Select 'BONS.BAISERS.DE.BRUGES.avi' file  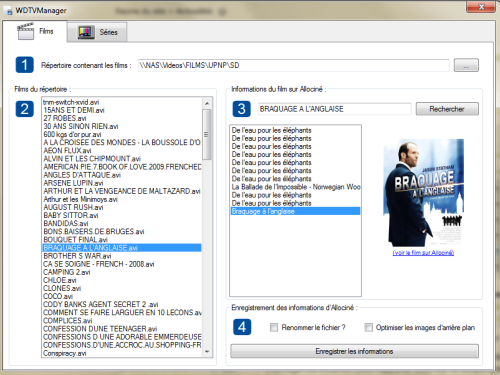click(122, 232)
